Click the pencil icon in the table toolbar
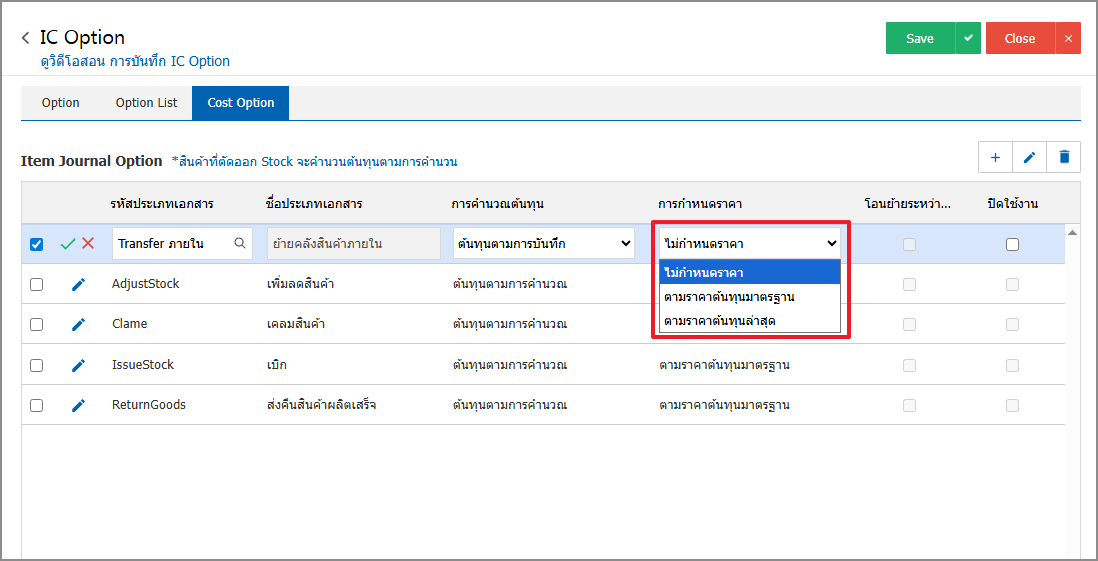 (1029, 157)
